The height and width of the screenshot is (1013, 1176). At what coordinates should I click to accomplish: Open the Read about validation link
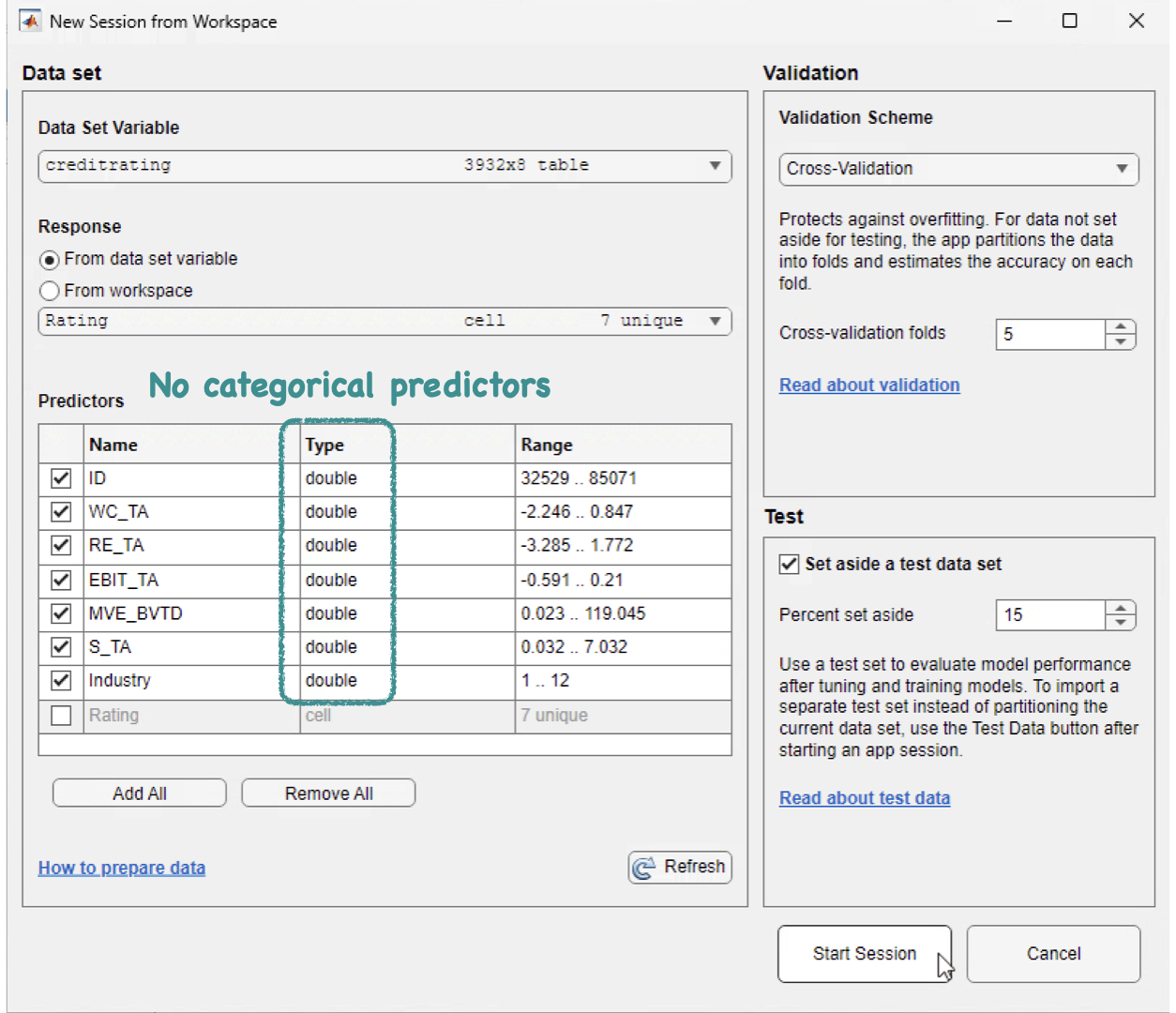pos(869,386)
